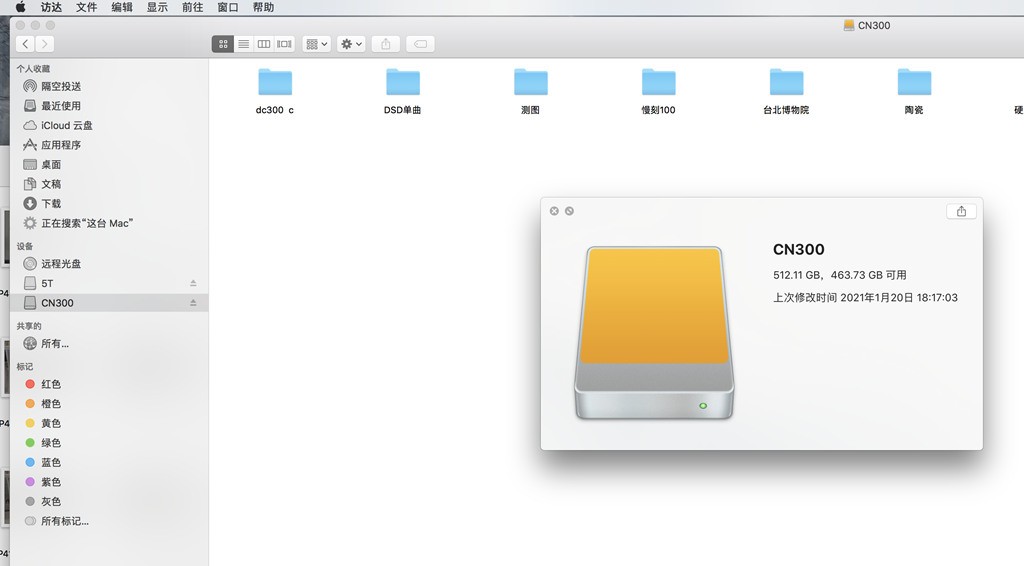Close the CN300 Quick Look panel
1024x566 pixels.
click(x=554, y=211)
